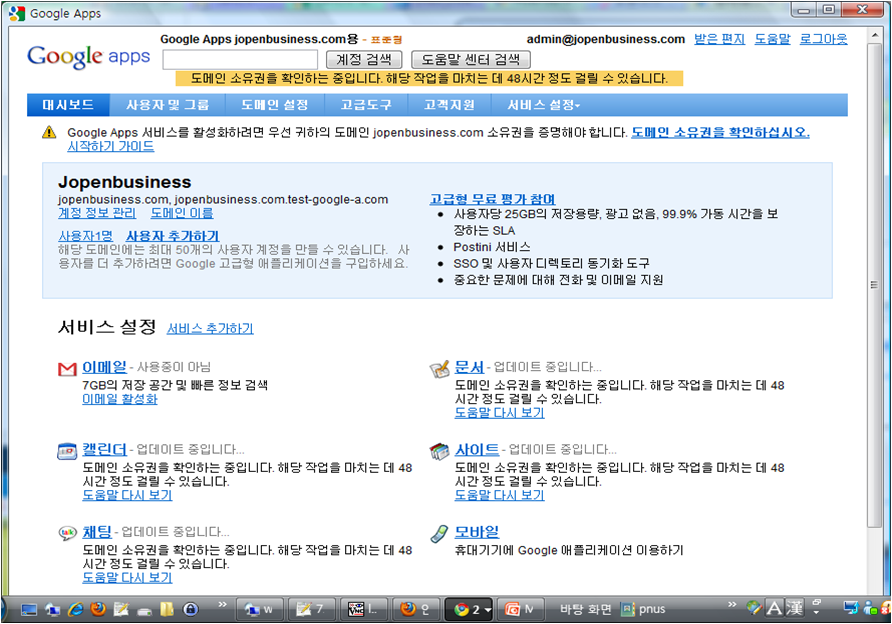The height and width of the screenshot is (624, 892).
Task: Click the 계정 정보 관리 link
Action: pyautogui.click(x=97, y=213)
